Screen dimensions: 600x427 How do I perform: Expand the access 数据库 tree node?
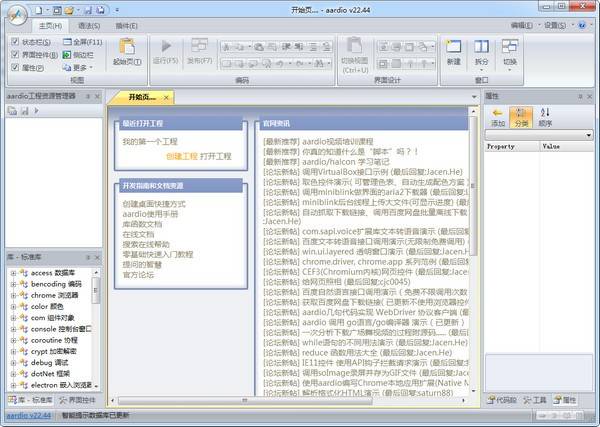click(13, 272)
